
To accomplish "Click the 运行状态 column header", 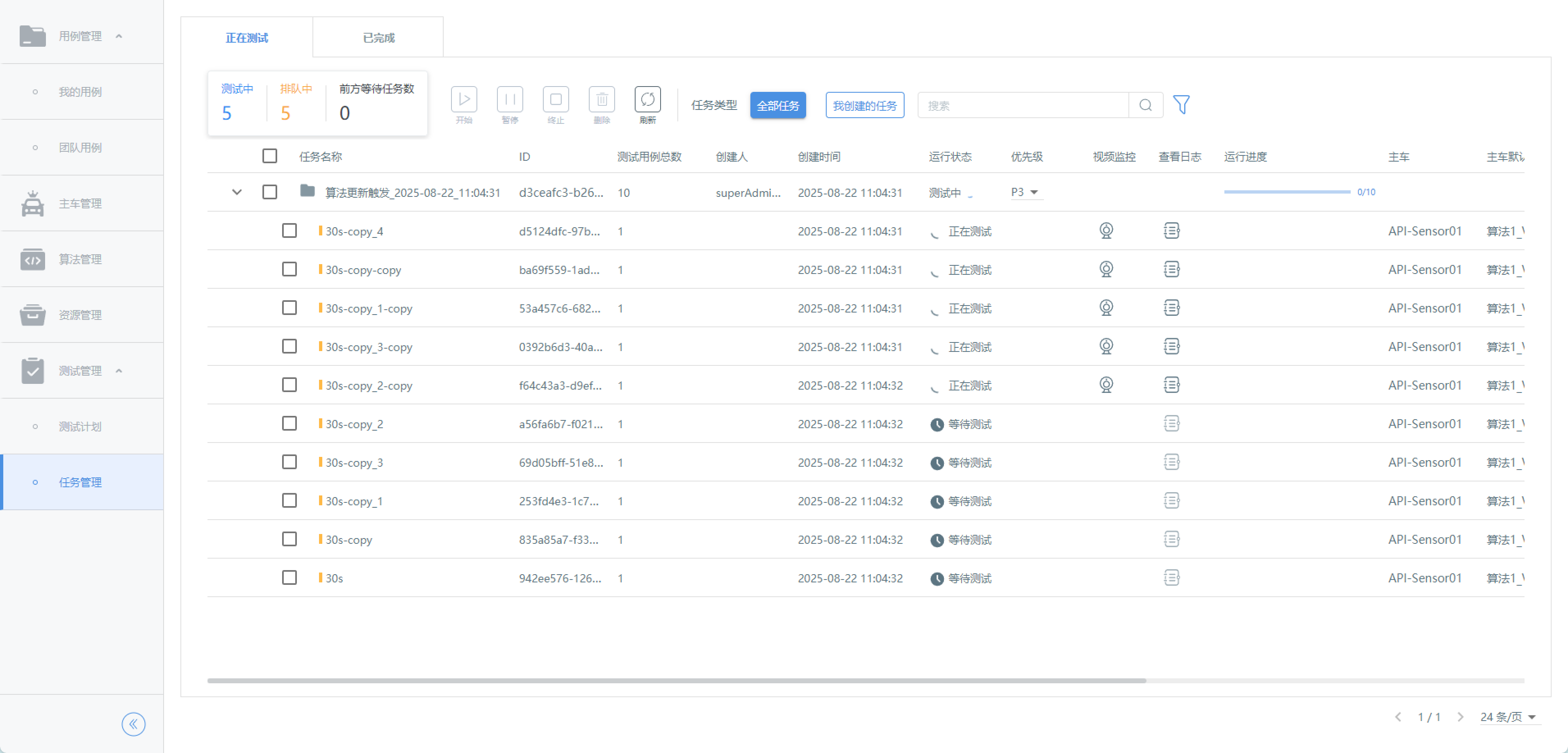I will 950,157.
